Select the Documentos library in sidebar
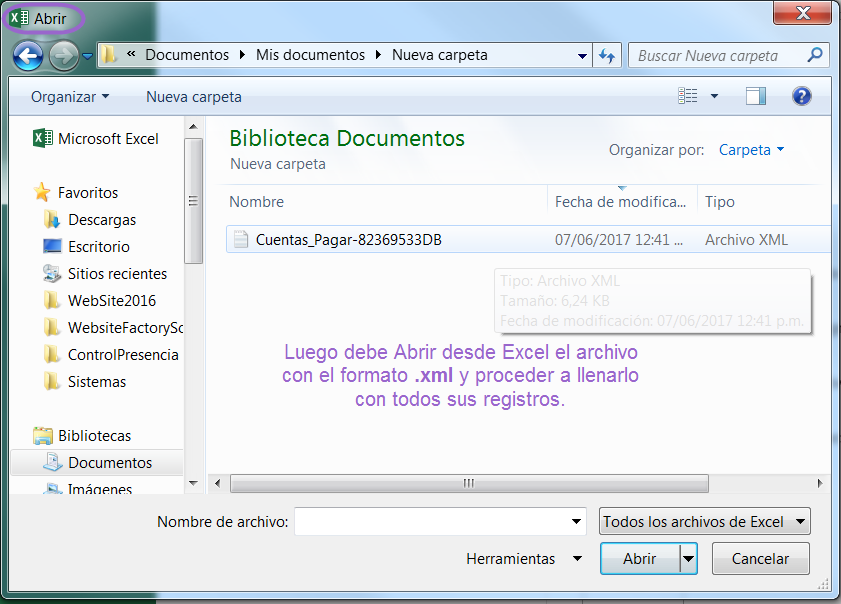The image size is (841, 604). tap(108, 462)
